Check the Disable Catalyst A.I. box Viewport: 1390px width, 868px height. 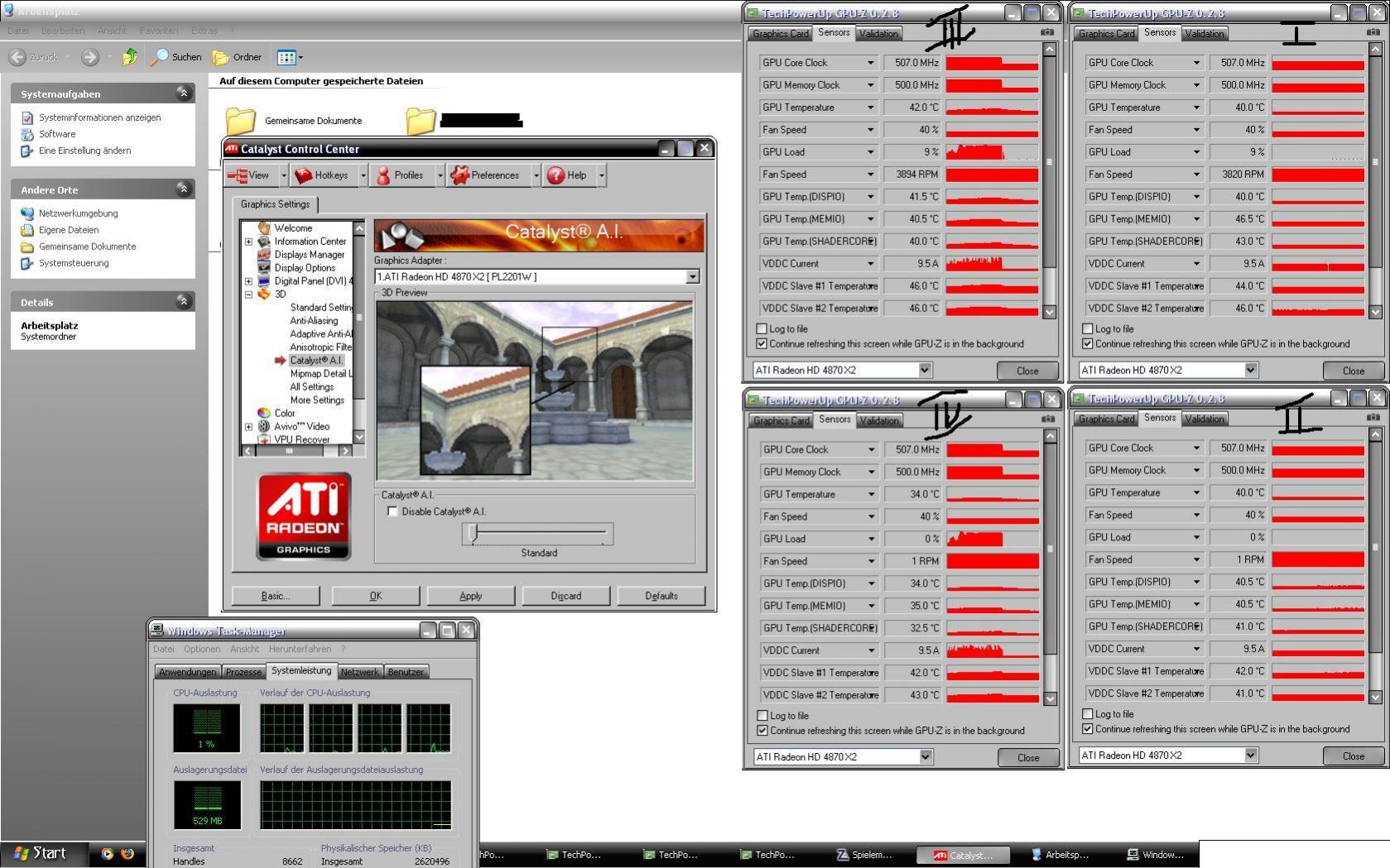coord(392,511)
